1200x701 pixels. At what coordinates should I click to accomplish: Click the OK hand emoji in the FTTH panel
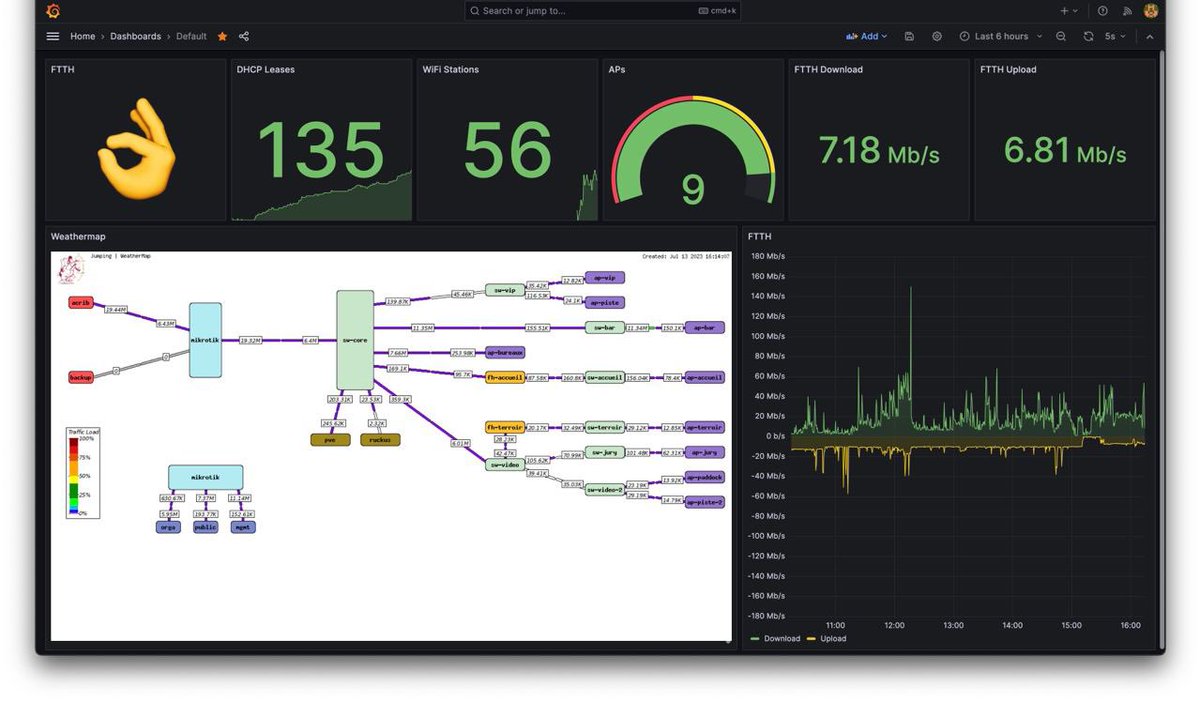[137, 148]
